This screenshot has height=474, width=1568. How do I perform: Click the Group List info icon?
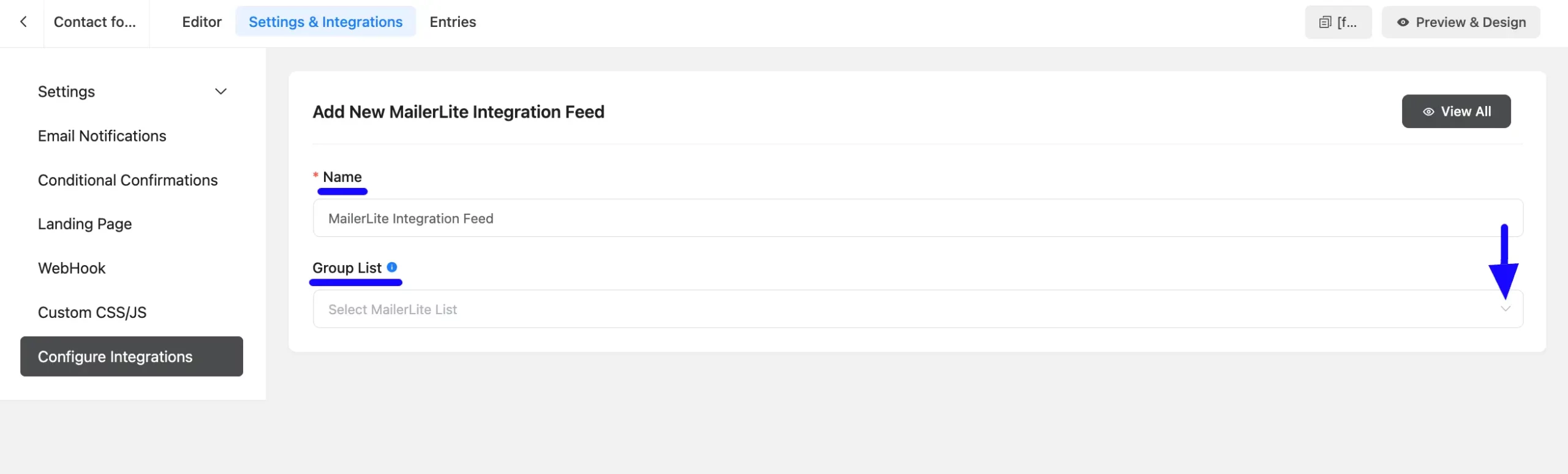[392, 267]
